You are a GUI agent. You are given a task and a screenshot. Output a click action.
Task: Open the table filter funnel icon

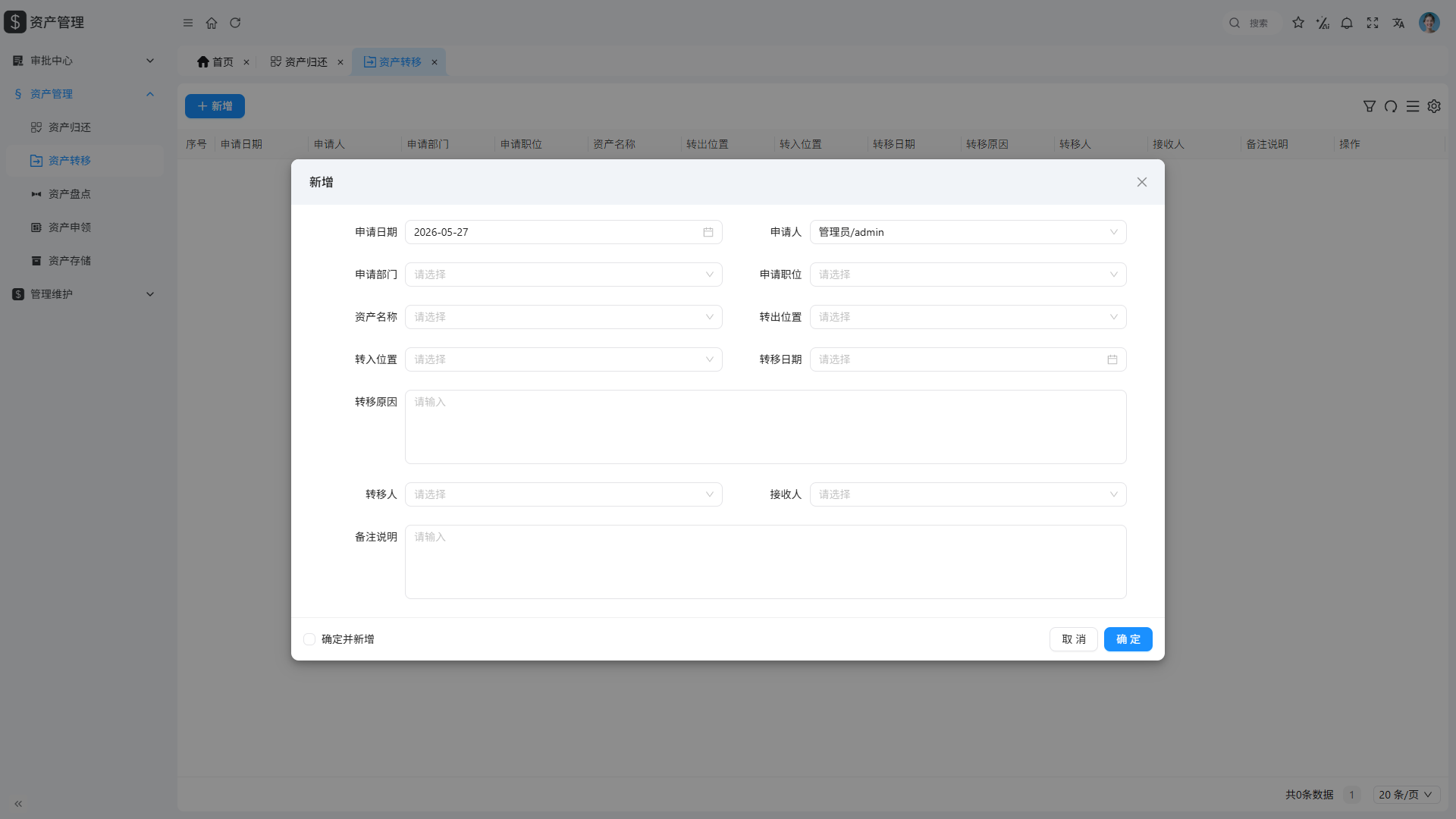click(x=1370, y=106)
